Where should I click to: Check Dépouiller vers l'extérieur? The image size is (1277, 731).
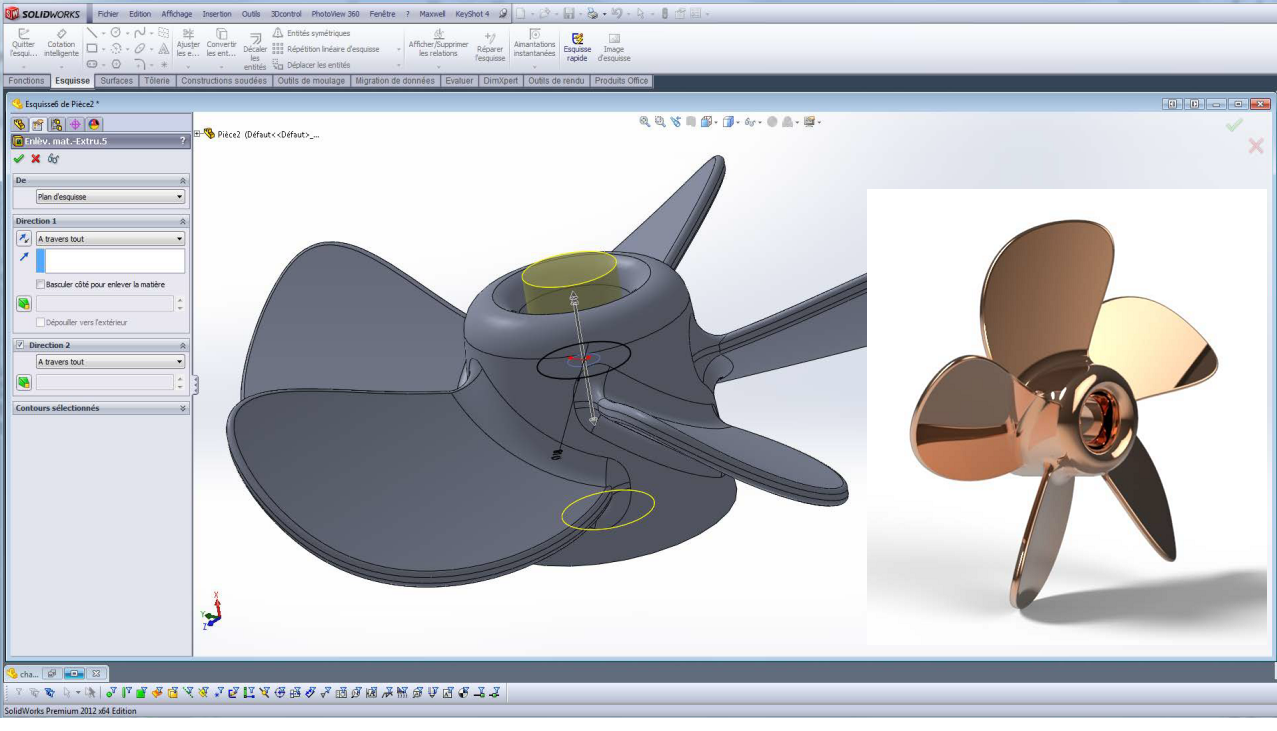(x=41, y=322)
